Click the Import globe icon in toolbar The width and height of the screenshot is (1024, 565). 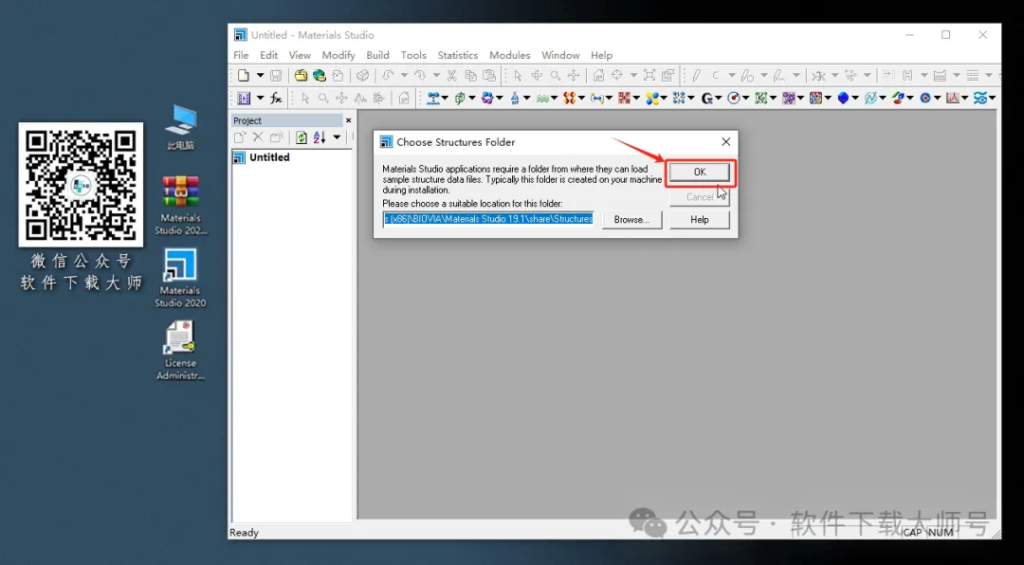pyautogui.click(x=319, y=75)
